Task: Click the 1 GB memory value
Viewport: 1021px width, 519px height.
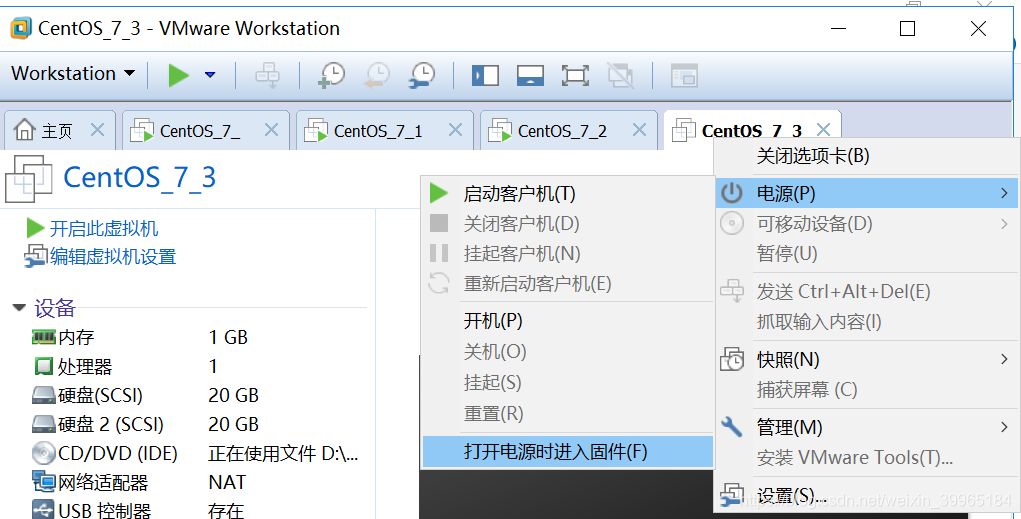Action: 228,337
